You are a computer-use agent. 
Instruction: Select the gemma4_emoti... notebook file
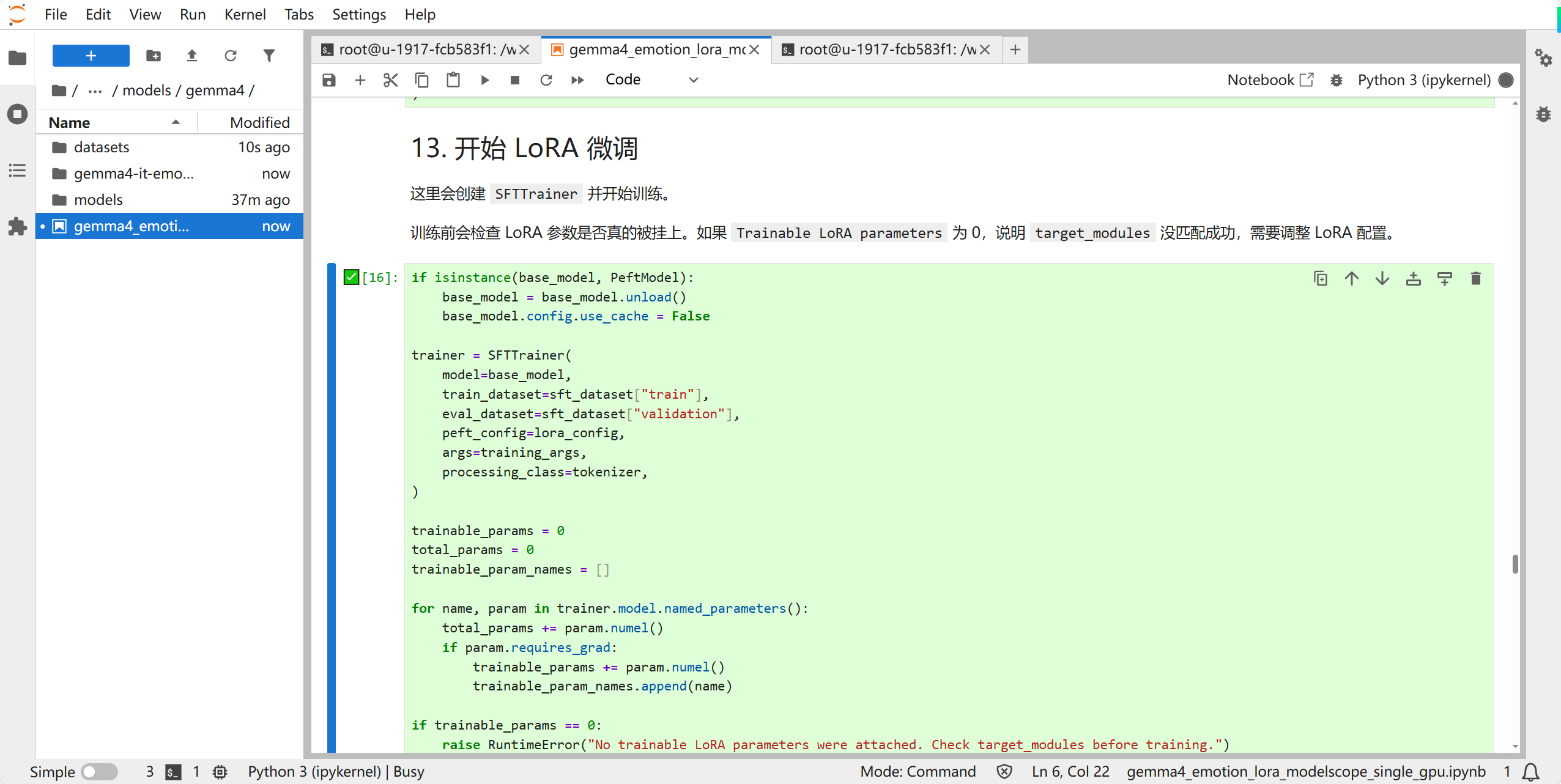[x=169, y=226]
